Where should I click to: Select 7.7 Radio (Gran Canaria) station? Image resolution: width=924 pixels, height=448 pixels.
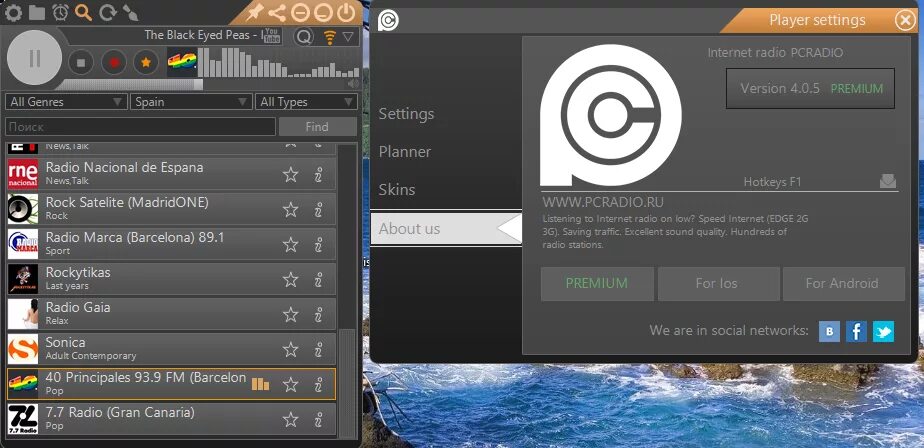click(x=171, y=419)
